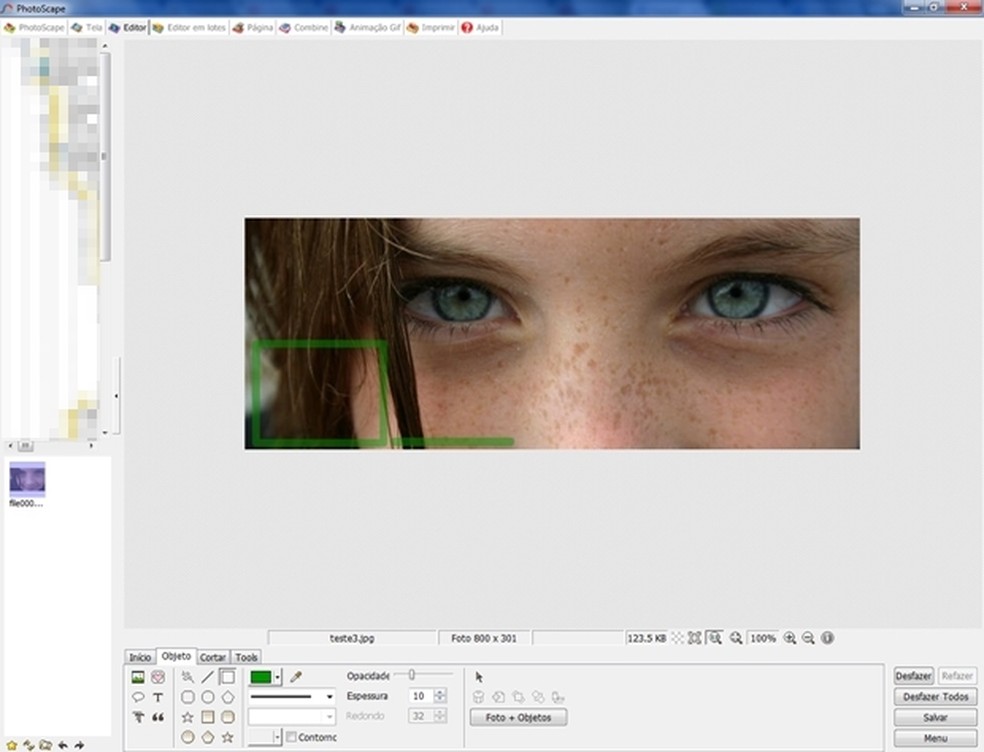Viewport: 984px width, 752px height.
Task: Pick the eyedropper color picker tool
Action: pyautogui.click(x=296, y=677)
